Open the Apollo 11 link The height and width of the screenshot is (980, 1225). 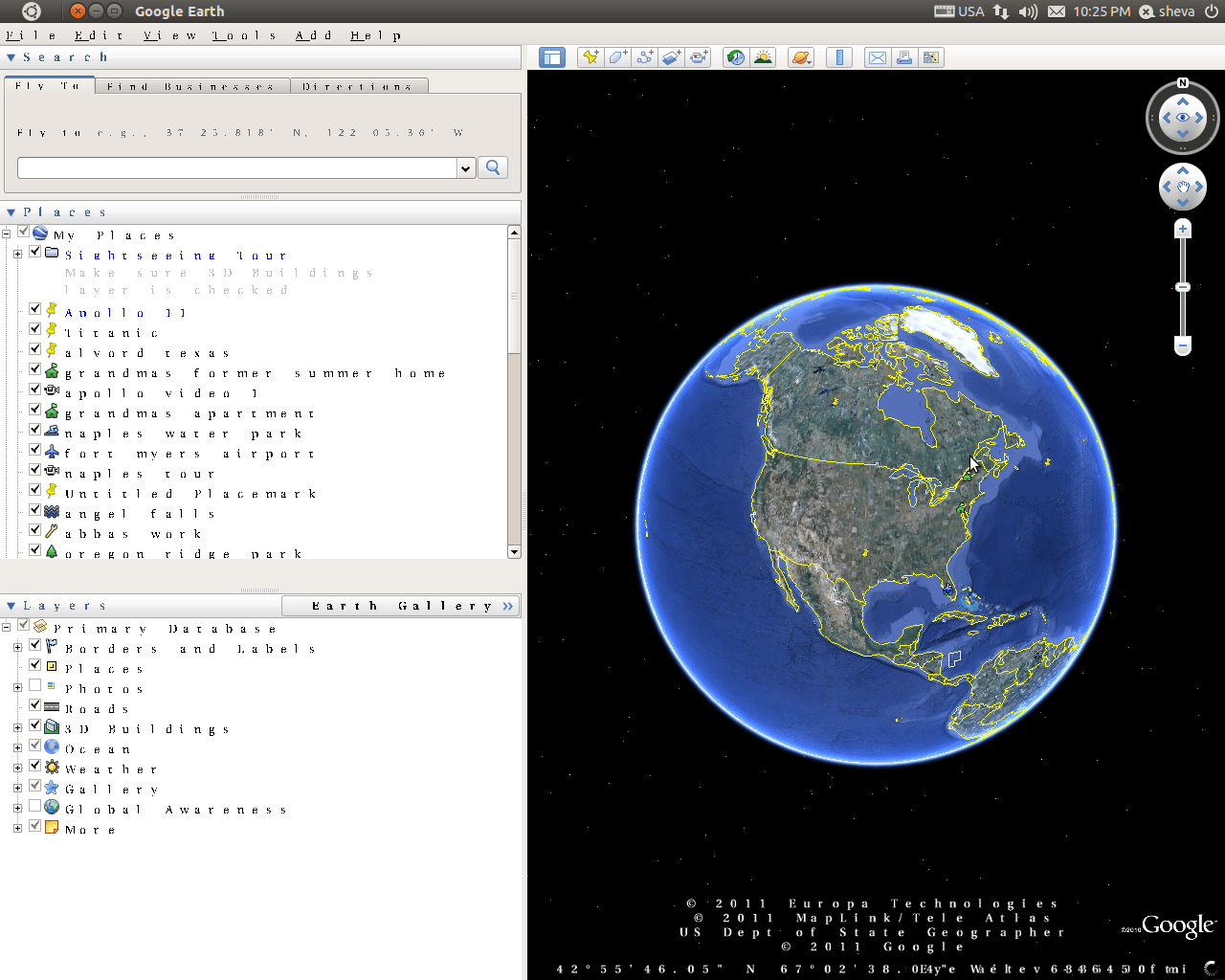(x=125, y=313)
